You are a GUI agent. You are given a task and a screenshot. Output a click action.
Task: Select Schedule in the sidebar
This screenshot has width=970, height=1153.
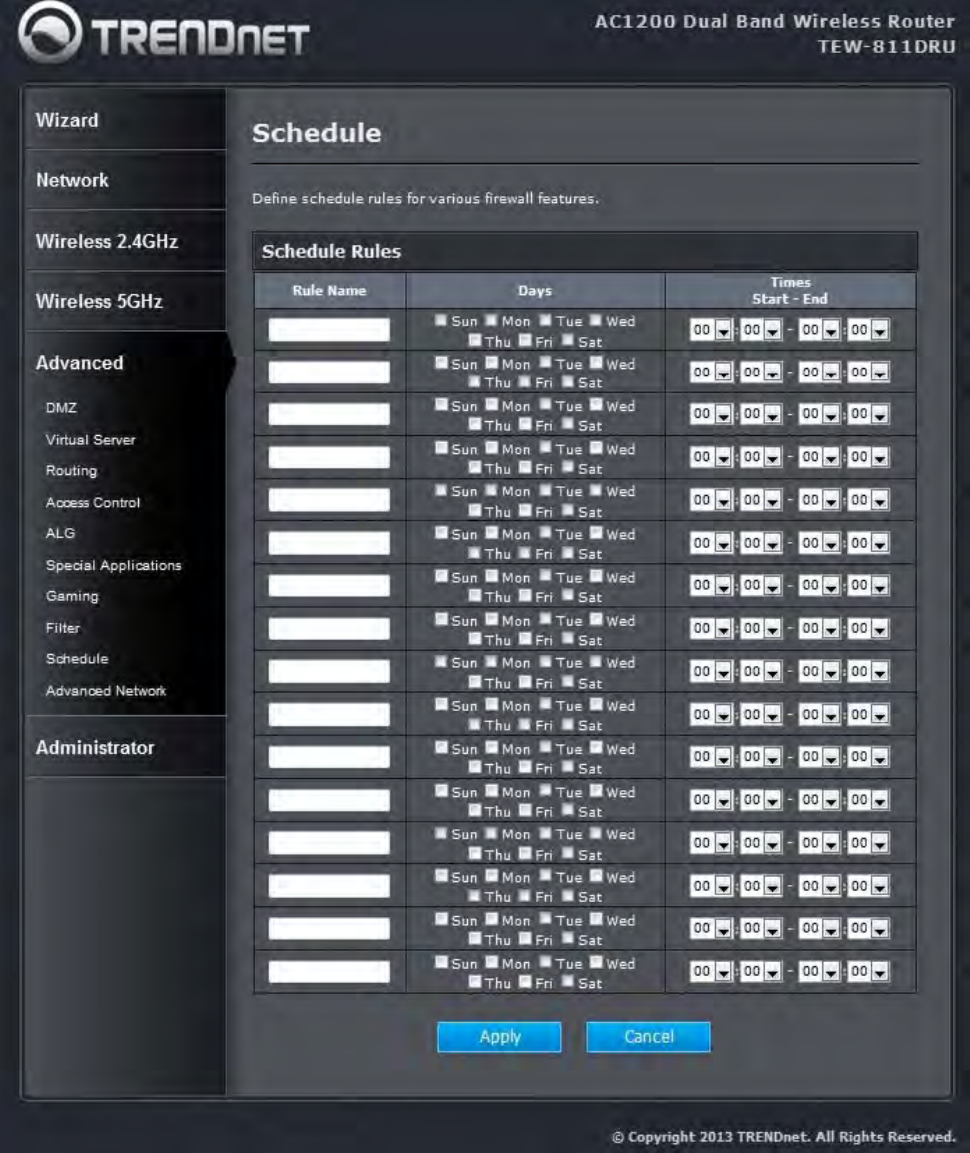coord(76,659)
